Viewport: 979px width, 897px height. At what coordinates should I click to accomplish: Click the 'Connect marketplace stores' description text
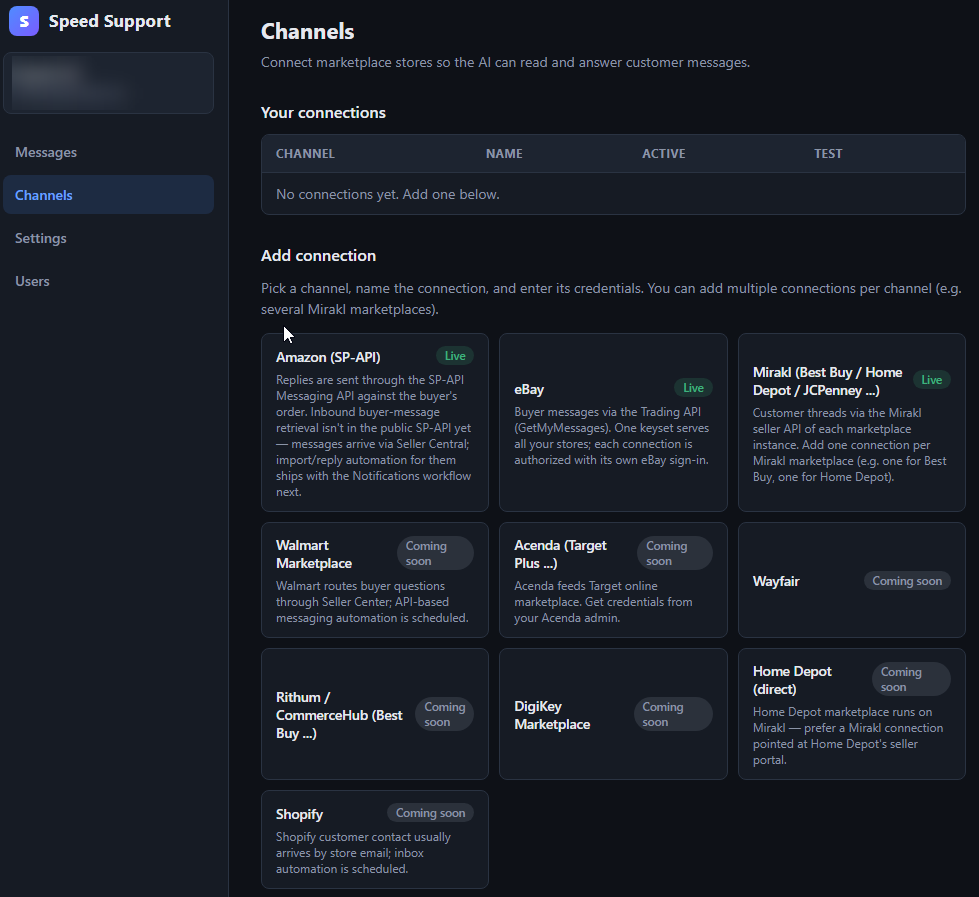506,62
